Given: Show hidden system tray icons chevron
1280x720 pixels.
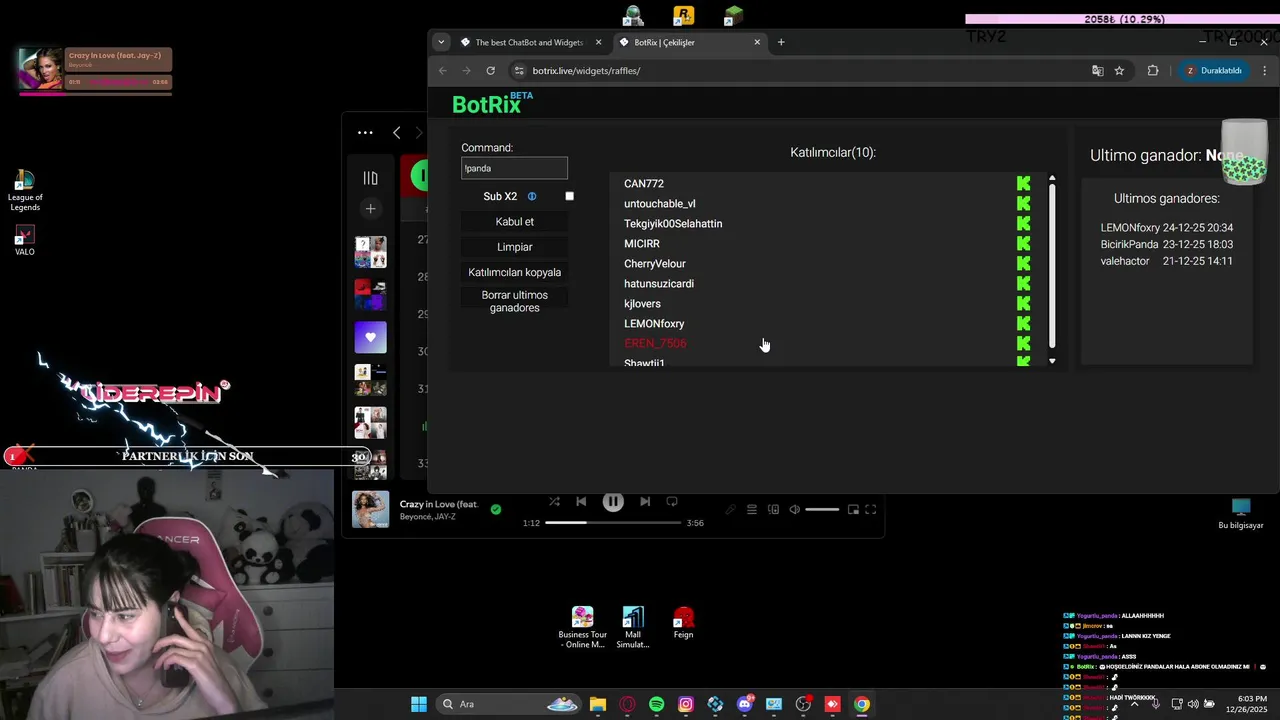Looking at the screenshot, I should click(x=1134, y=704).
